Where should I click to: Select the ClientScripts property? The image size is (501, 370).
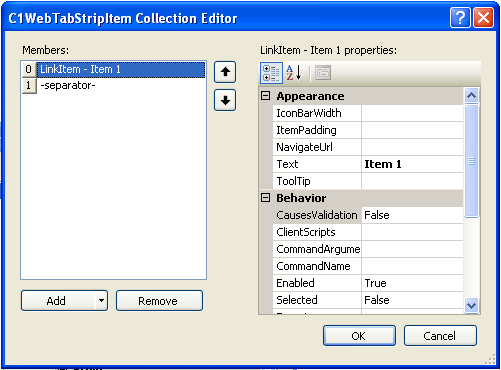(x=317, y=232)
